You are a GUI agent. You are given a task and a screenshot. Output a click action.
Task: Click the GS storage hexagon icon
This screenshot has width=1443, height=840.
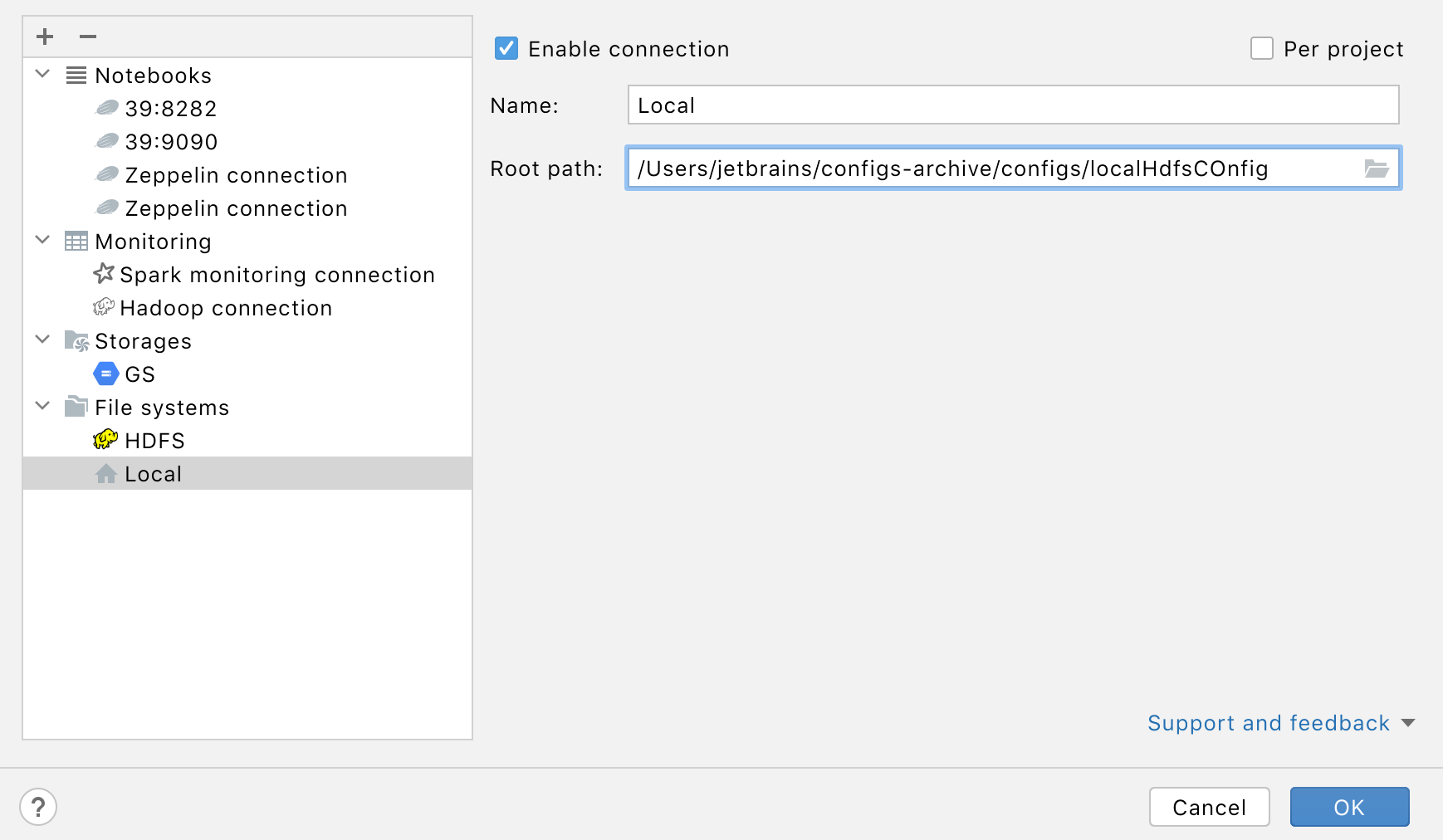(106, 374)
